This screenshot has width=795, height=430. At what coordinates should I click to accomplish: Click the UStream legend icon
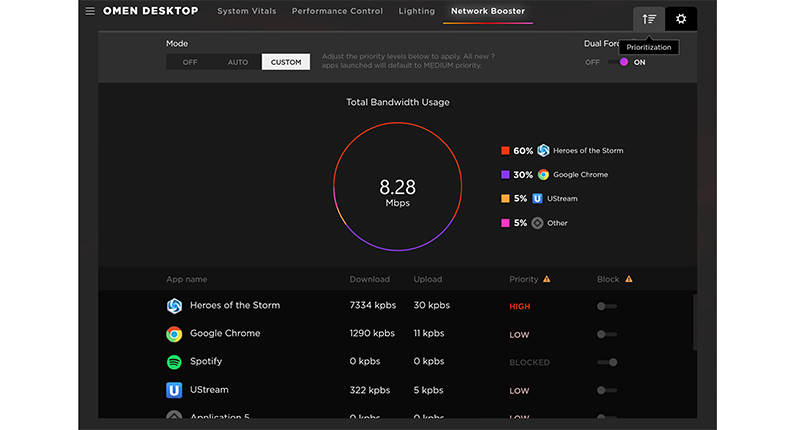pyautogui.click(x=537, y=199)
